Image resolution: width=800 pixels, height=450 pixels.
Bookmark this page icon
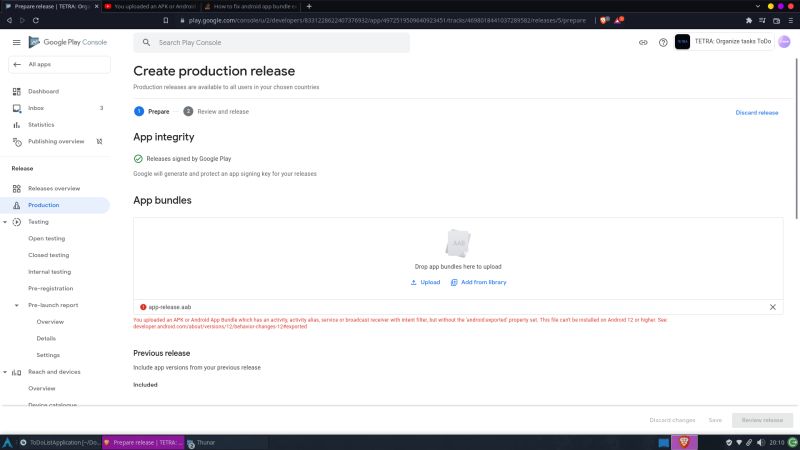[166, 20]
